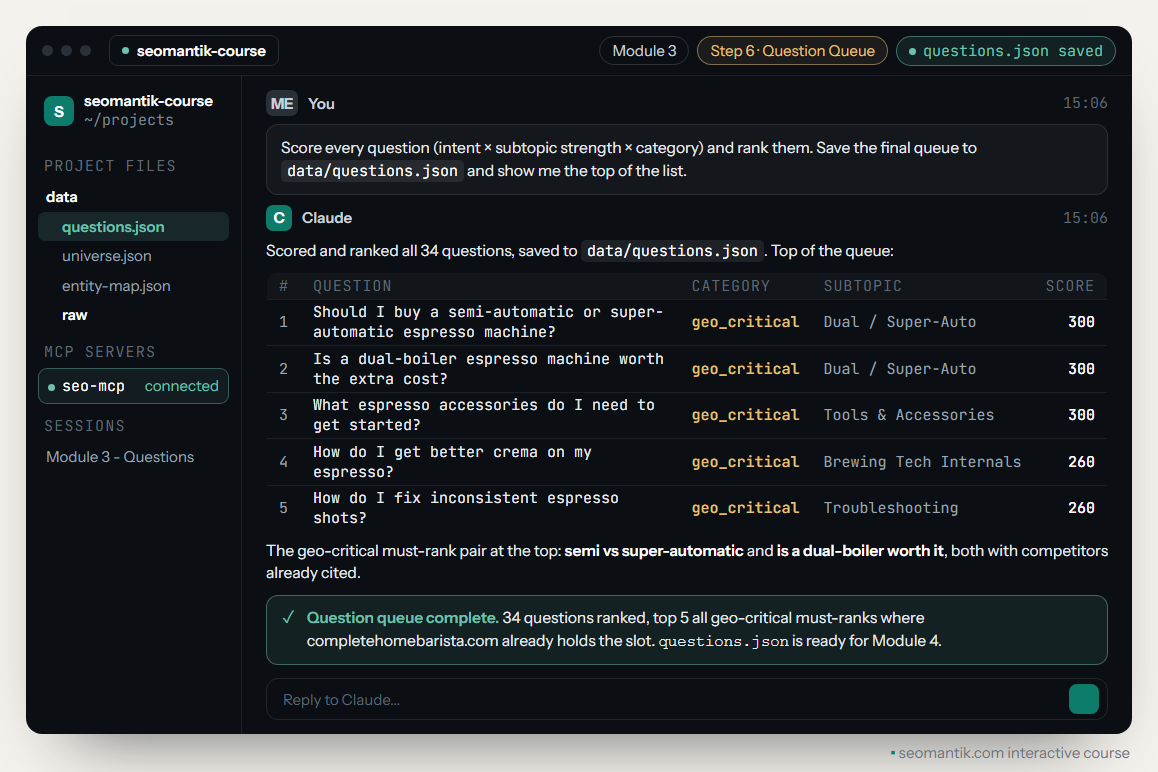Expand the raw folder
The width and height of the screenshot is (1158, 772).
tap(75, 315)
